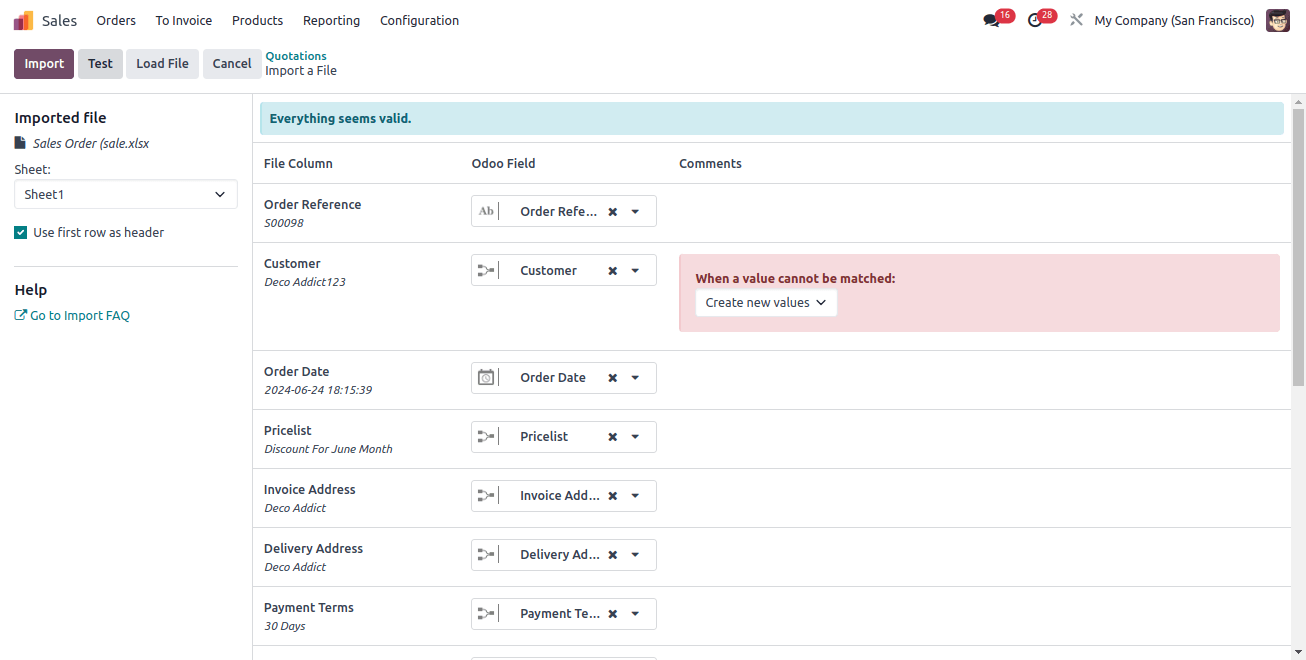Click the Deco Addict123 sample value

305,282
